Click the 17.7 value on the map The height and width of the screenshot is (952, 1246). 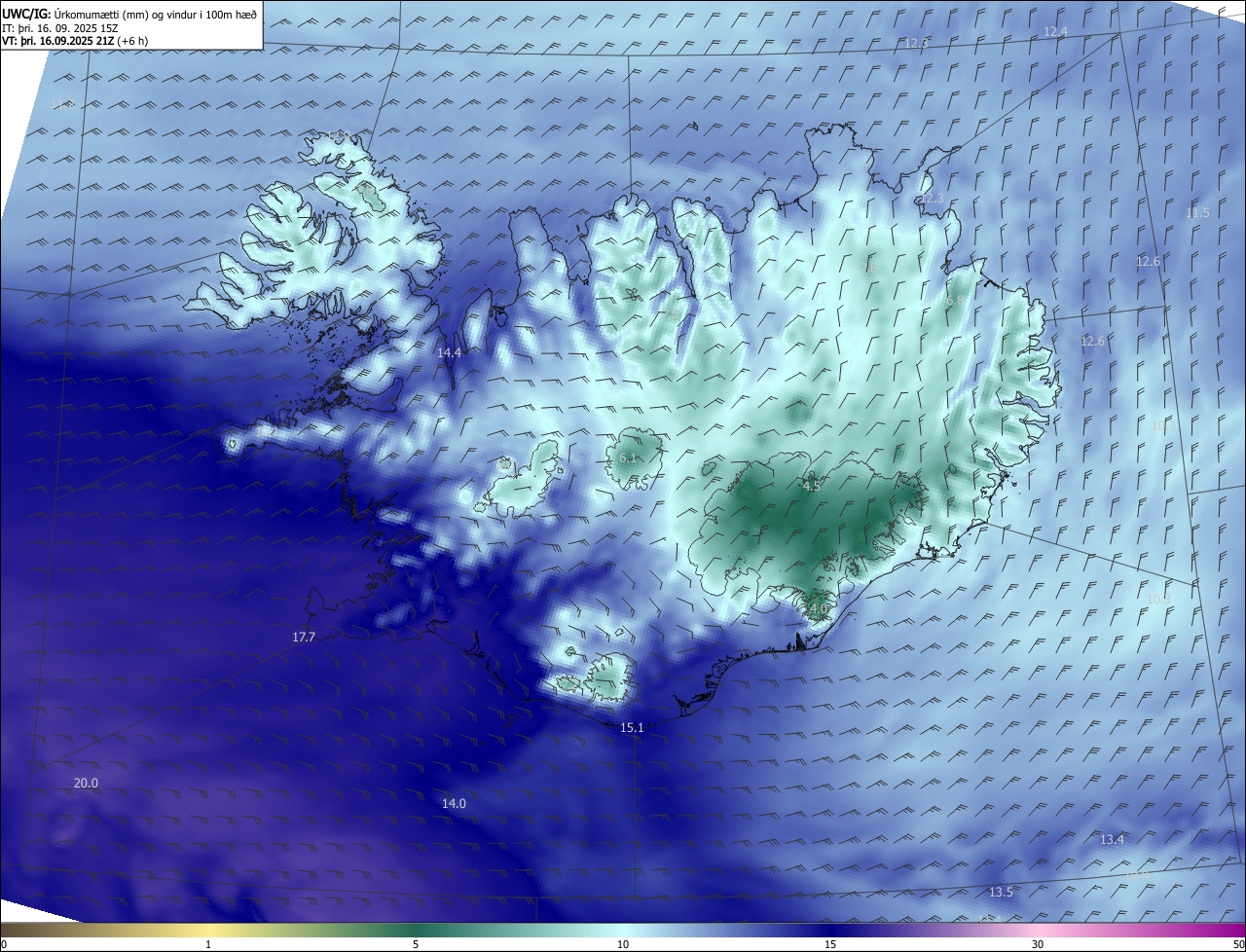point(304,638)
